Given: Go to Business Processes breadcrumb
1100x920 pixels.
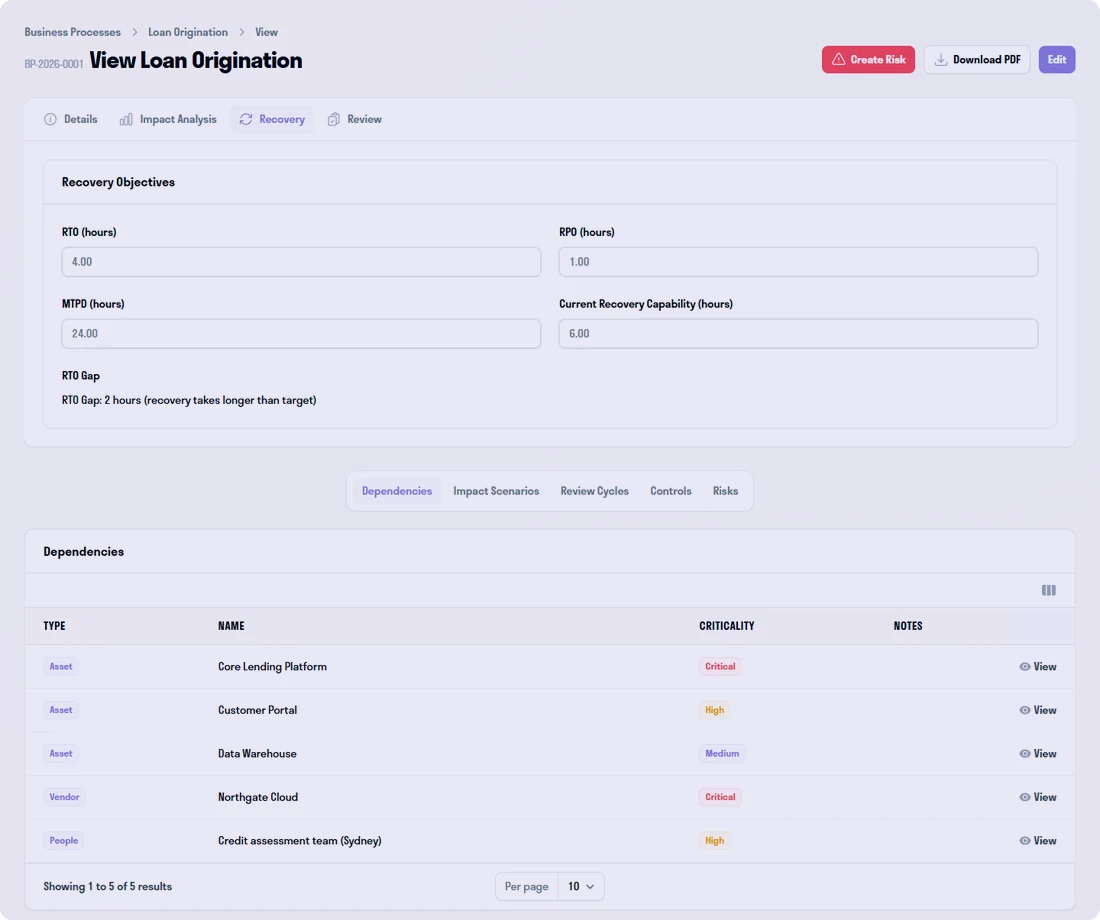Looking at the screenshot, I should tap(72, 32).
